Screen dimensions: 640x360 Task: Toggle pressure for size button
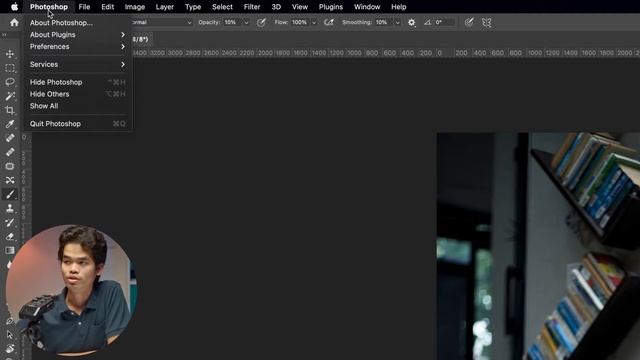469,22
